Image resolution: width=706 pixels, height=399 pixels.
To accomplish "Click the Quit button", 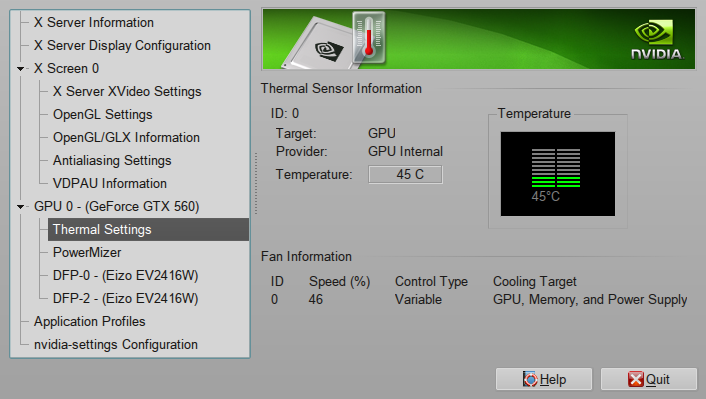I will (x=649, y=379).
